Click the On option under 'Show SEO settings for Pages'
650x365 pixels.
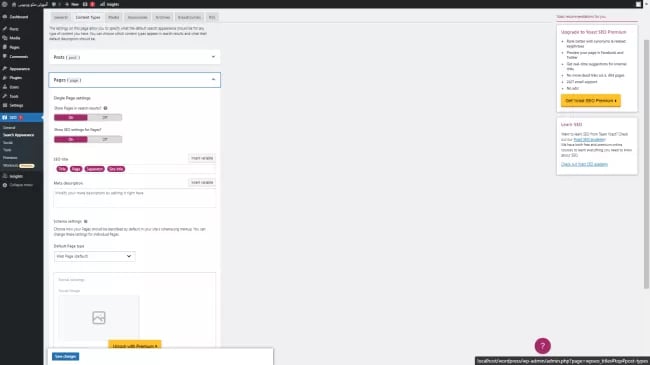[71, 139]
